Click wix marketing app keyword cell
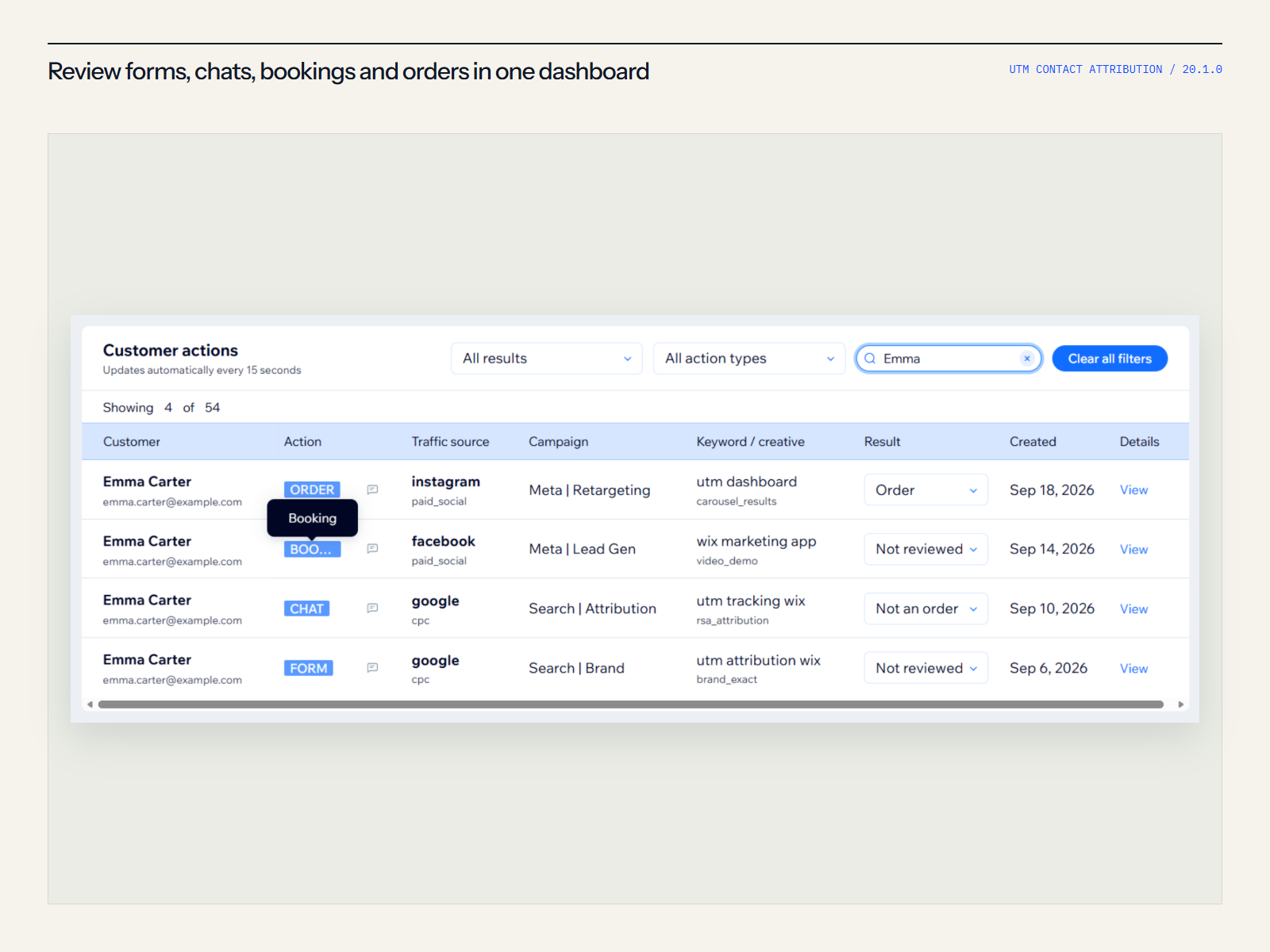The height and width of the screenshot is (952, 1270). pyautogui.click(x=756, y=541)
